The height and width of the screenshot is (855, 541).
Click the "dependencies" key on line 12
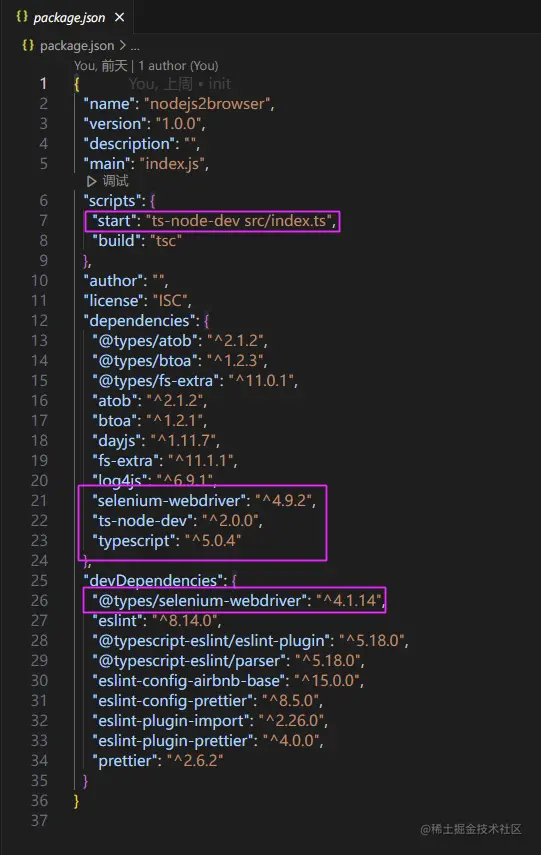(139, 321)
